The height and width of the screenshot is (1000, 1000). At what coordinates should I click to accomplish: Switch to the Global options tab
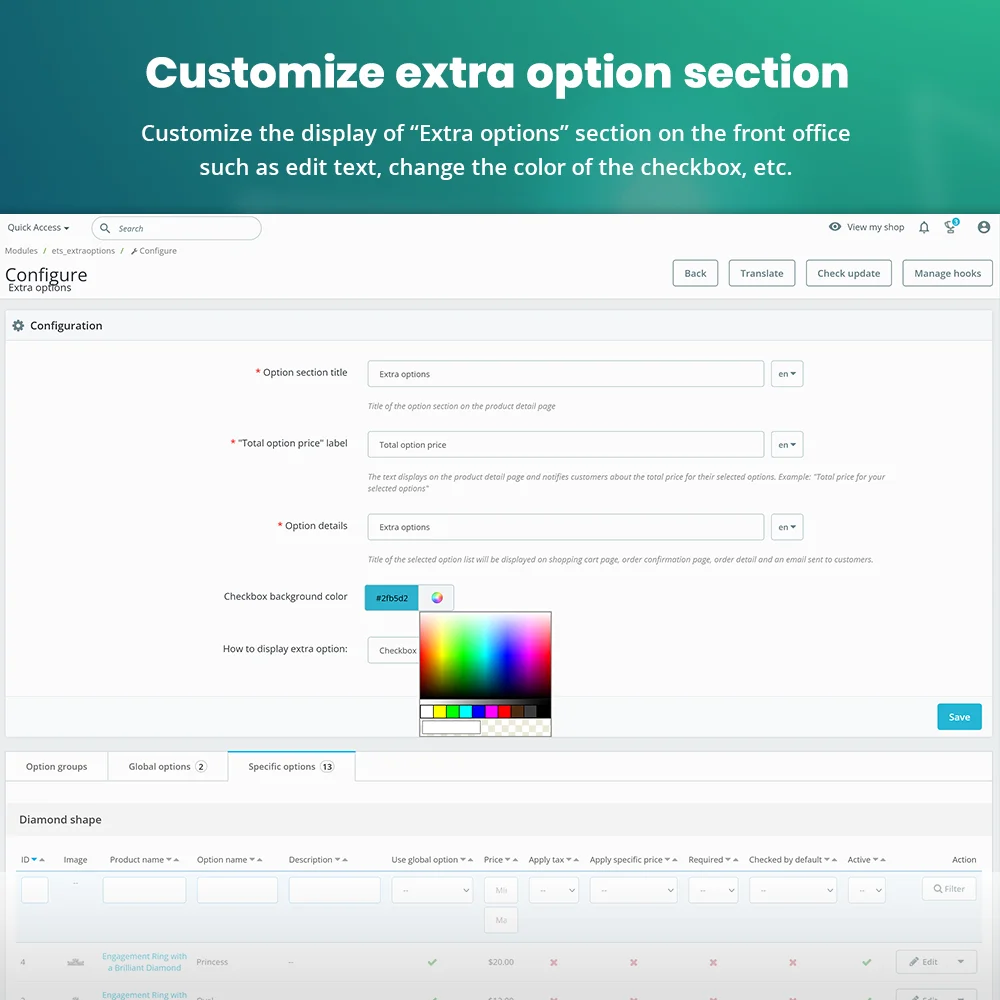pos(167,766)
